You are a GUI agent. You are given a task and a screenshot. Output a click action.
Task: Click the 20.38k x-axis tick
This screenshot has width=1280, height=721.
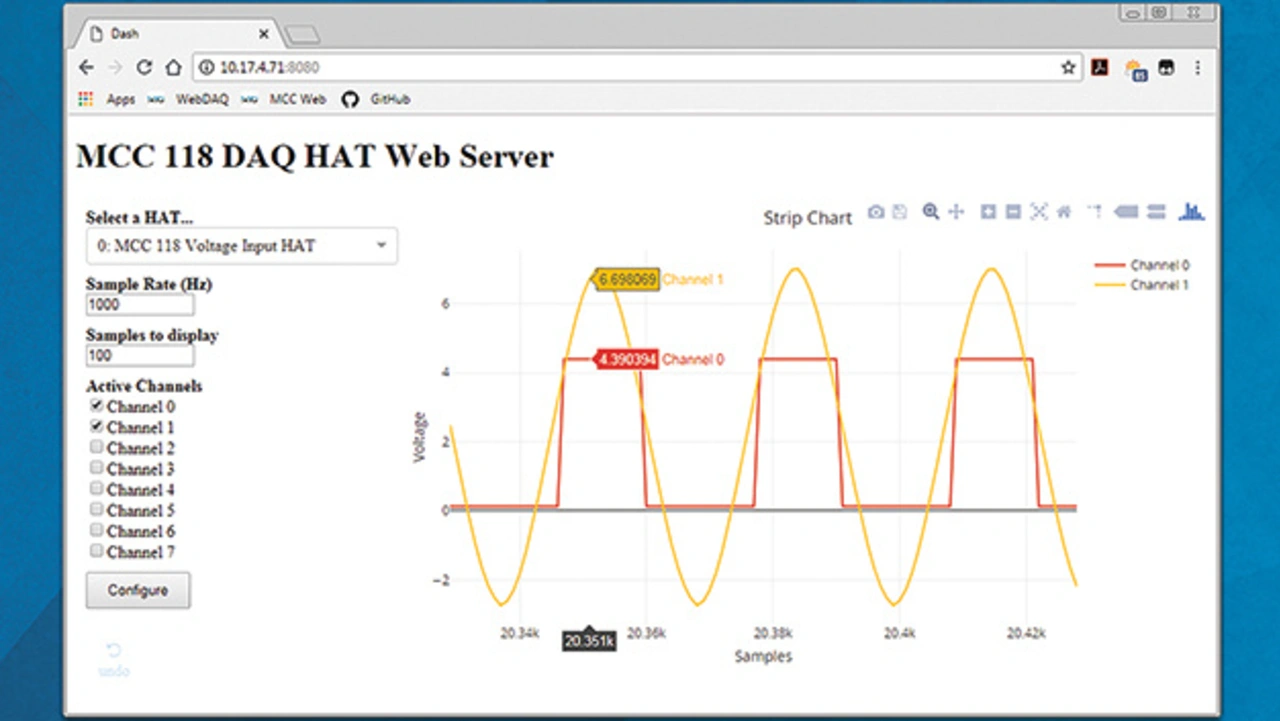tap(773, 633)
